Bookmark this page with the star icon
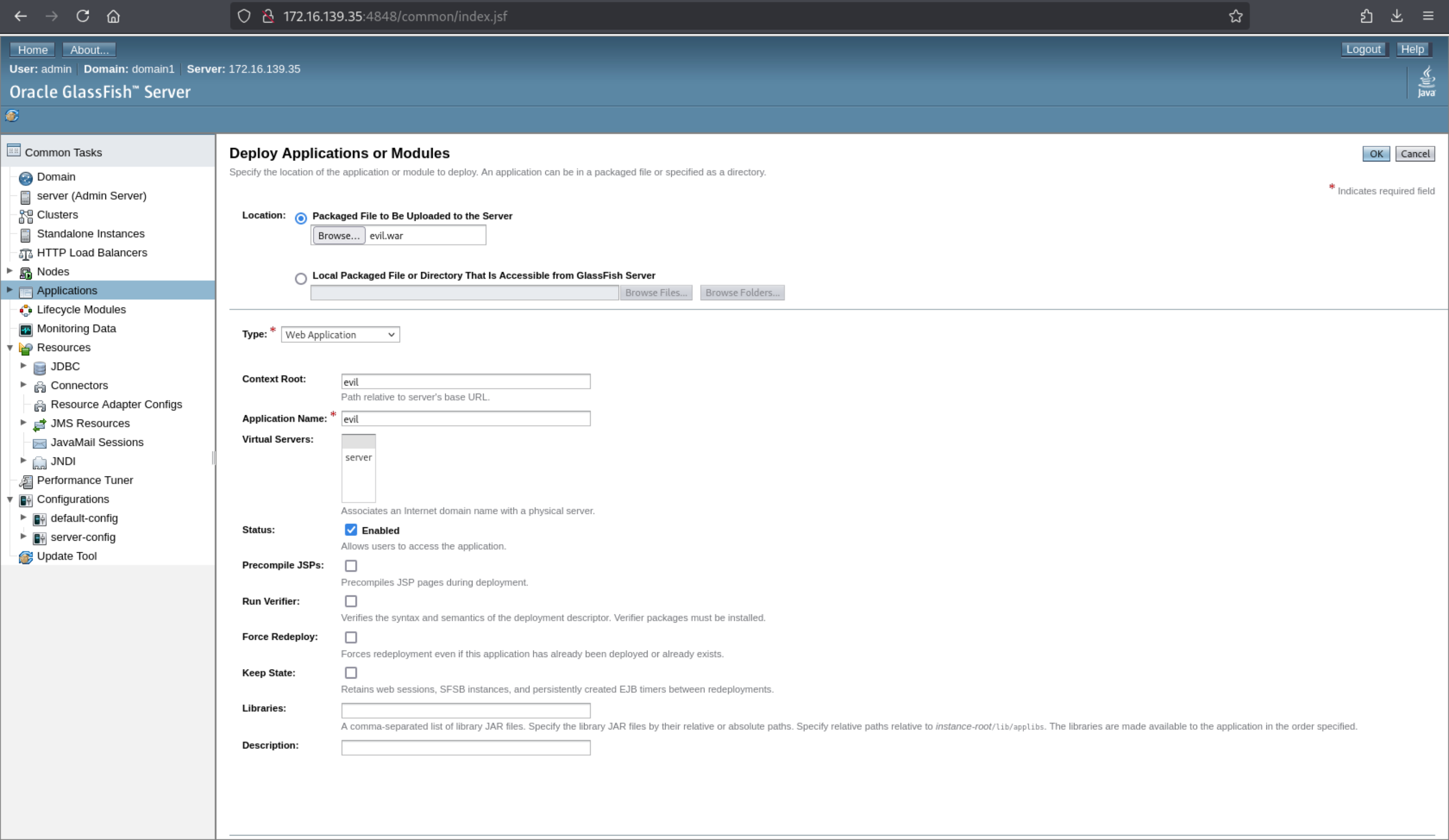 coord(1235,16)
